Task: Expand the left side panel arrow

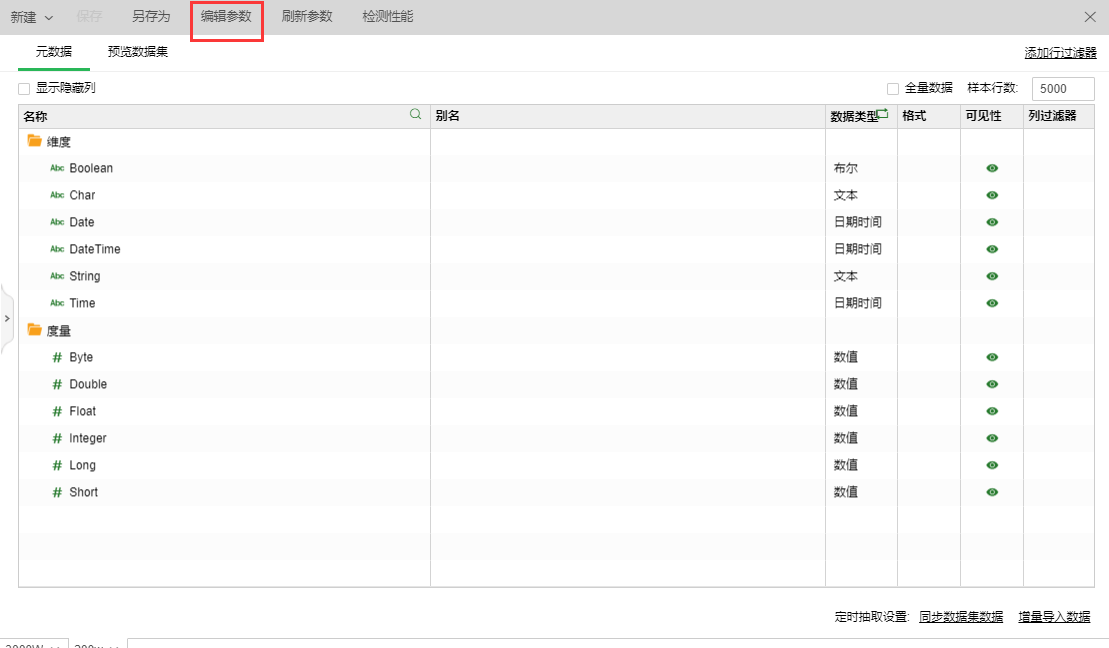Action: tap(7, 318)
